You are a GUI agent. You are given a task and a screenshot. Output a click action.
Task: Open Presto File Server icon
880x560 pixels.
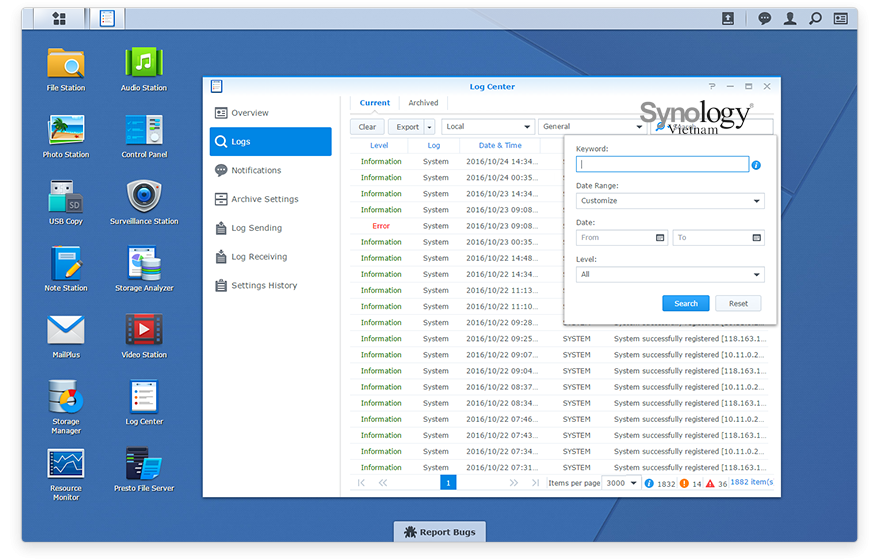pyautogui.click(x=144, y=464)
